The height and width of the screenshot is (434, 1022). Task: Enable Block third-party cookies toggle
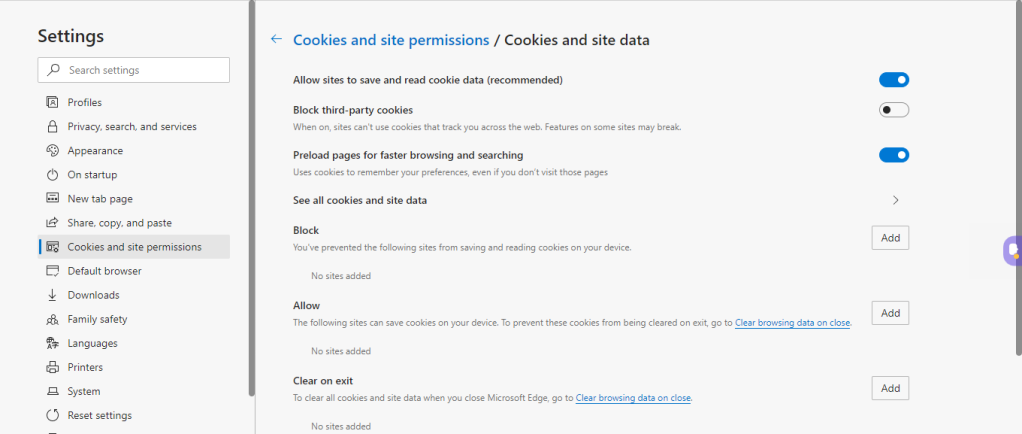pos(893,110)
